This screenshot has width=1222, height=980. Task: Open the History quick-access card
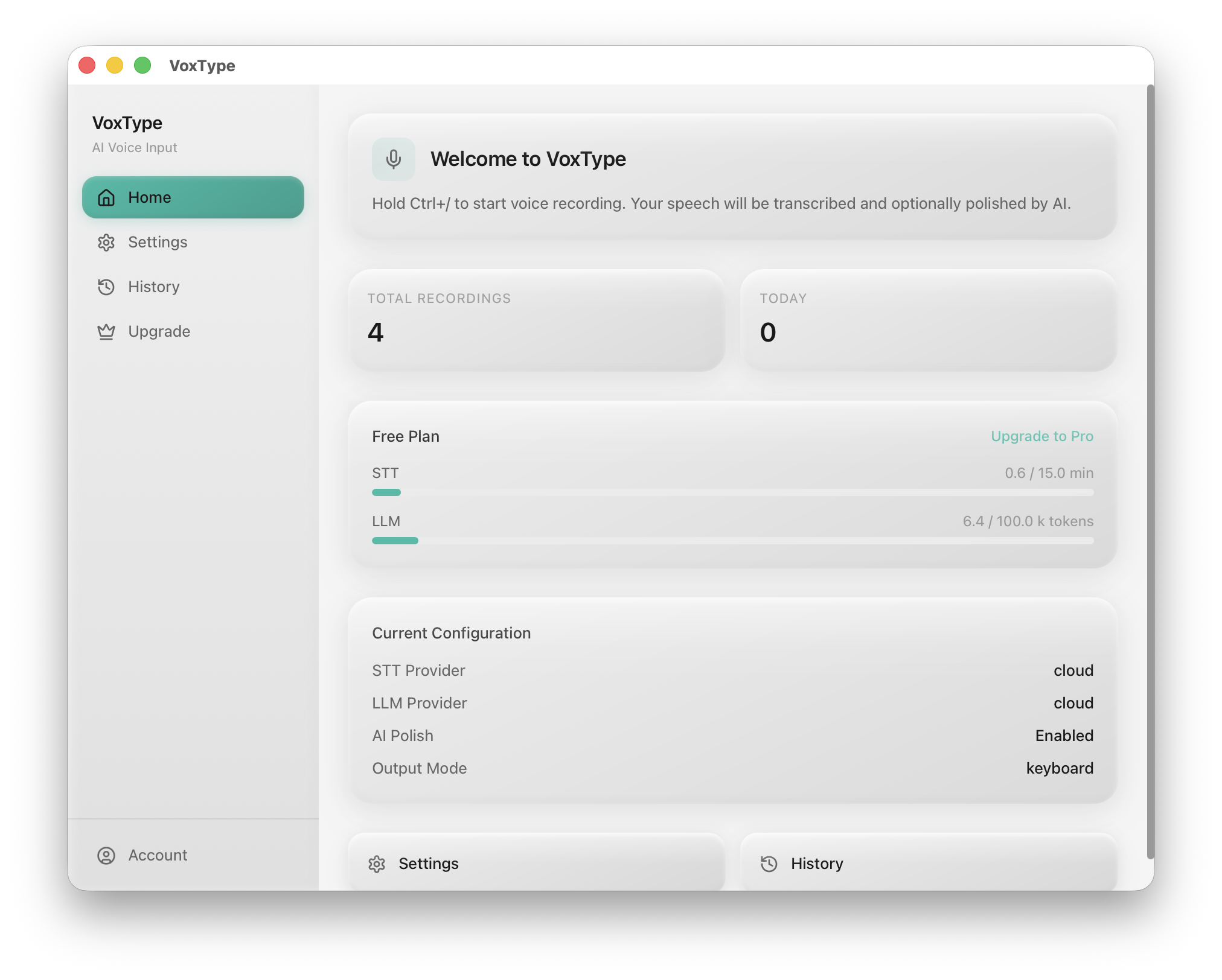(x=929, y=863)
